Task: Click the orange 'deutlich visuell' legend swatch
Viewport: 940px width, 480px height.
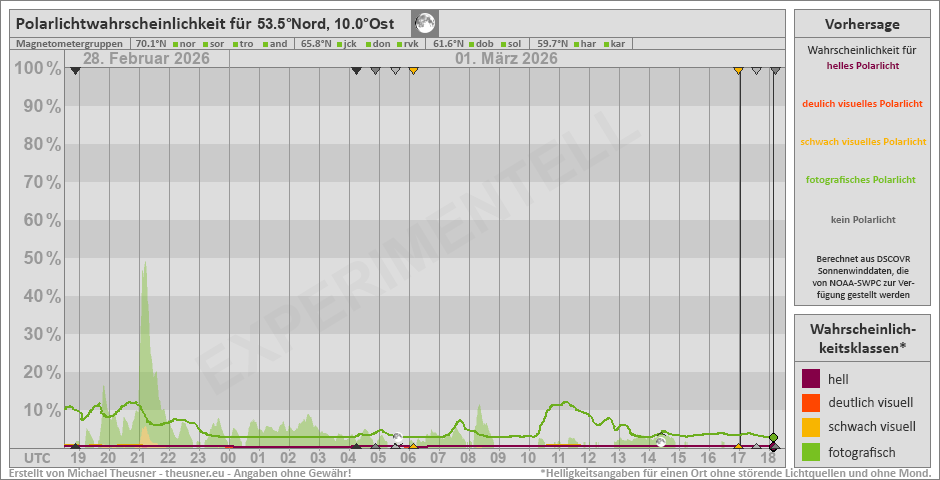Action: (x=811, y=403)
